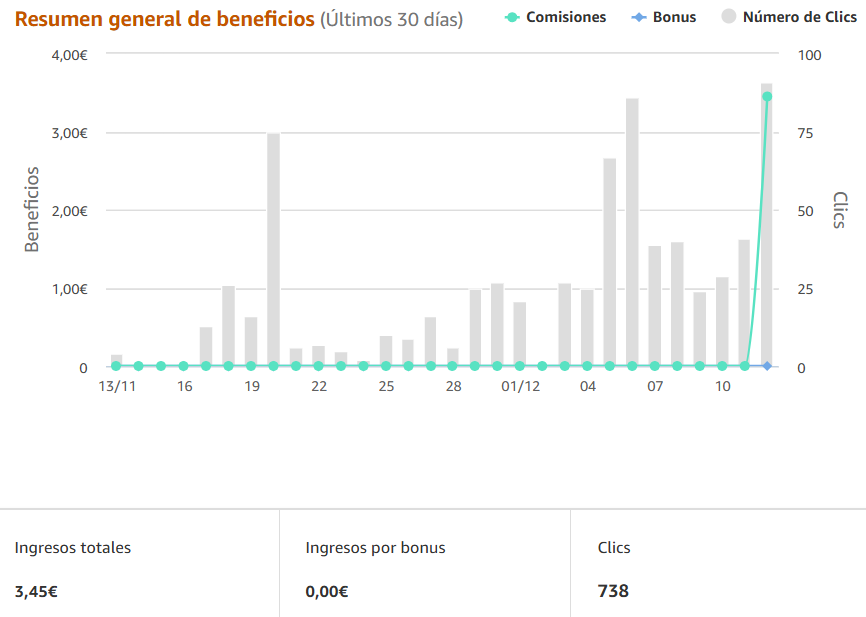Click the Comisiones data point at 01/12
Viewport: 866px width, 617px height.
pyautogui.click(x=520, y=366)
